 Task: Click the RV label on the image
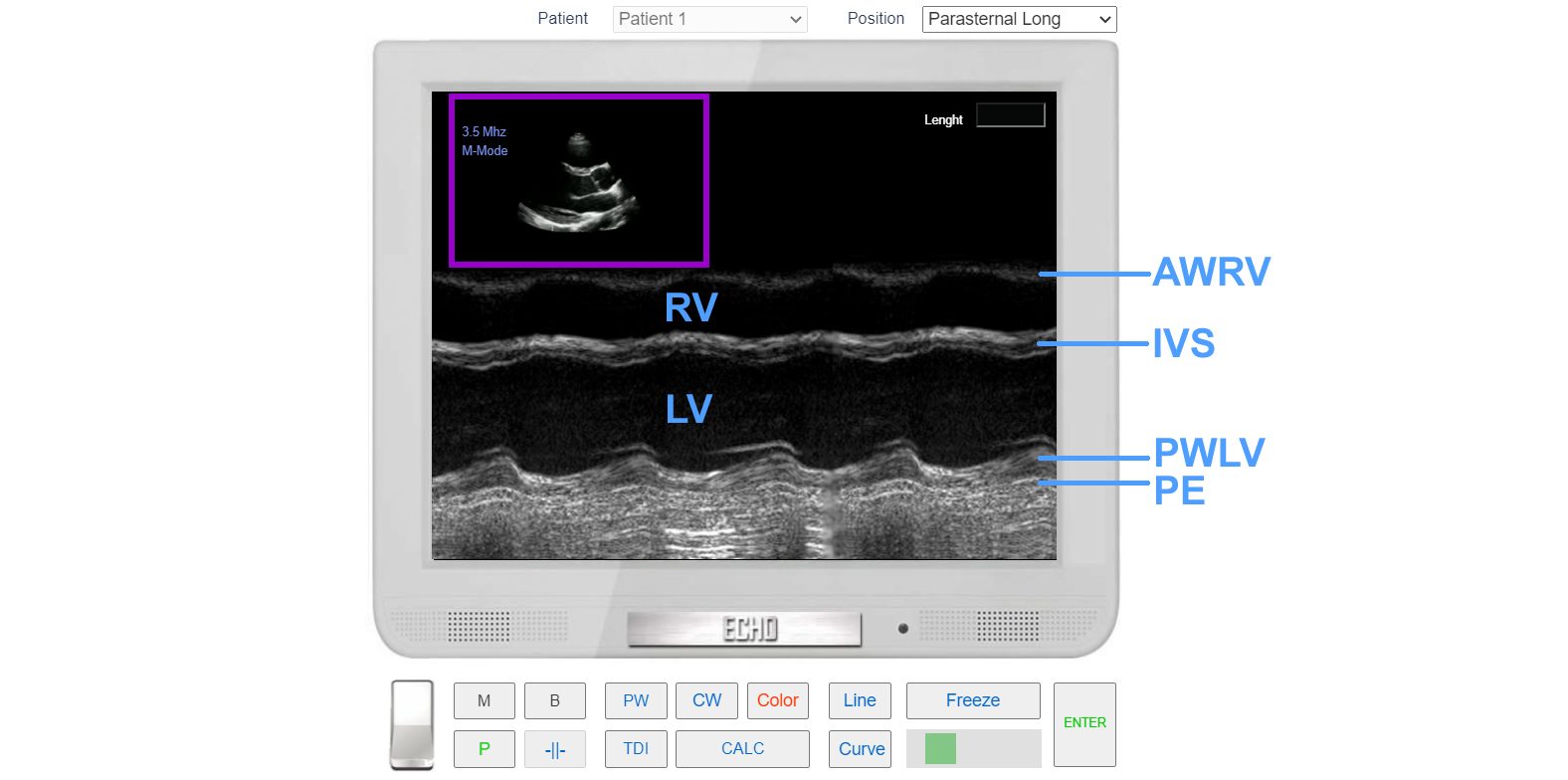[x=690, y=307]
